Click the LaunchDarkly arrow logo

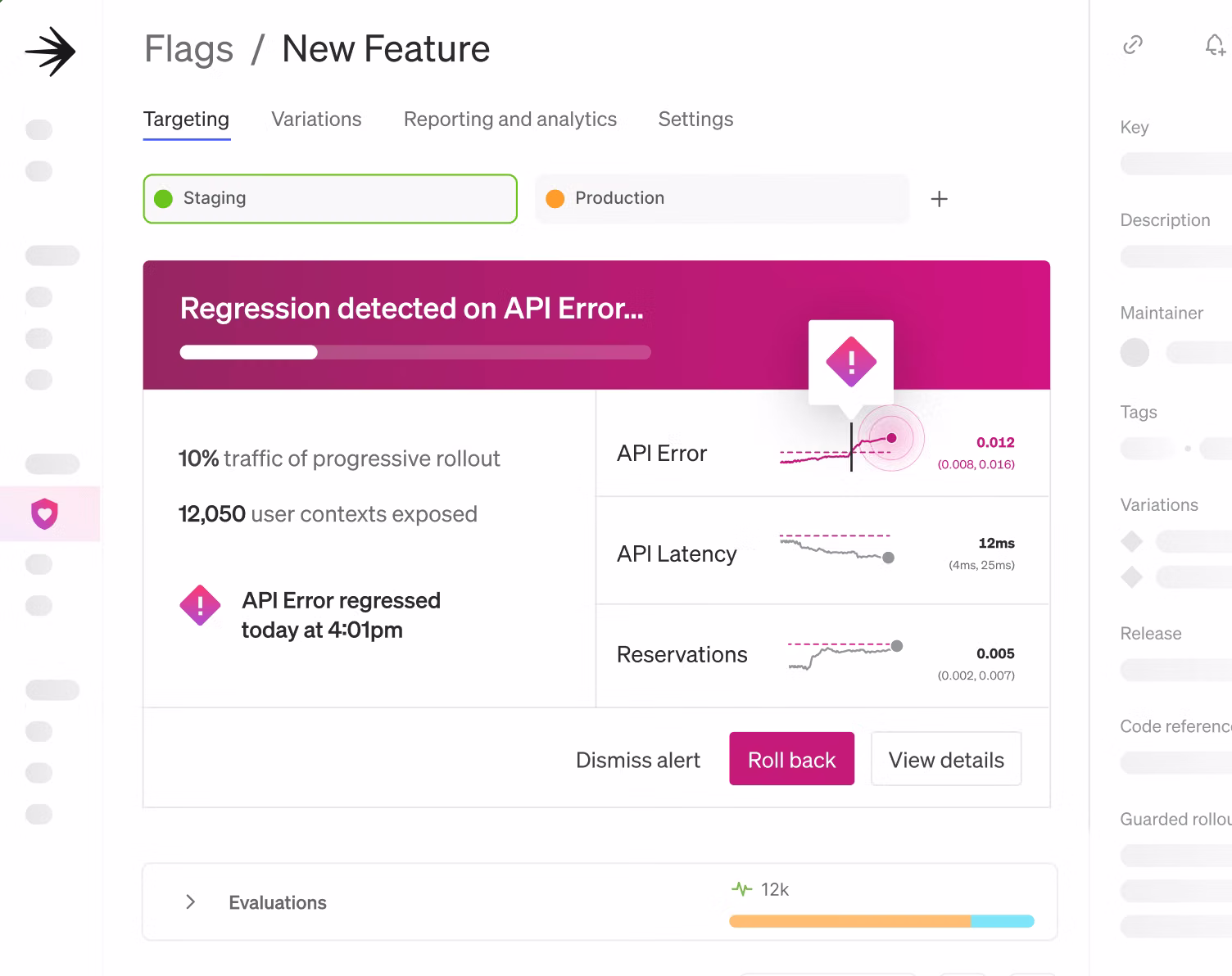50,52
